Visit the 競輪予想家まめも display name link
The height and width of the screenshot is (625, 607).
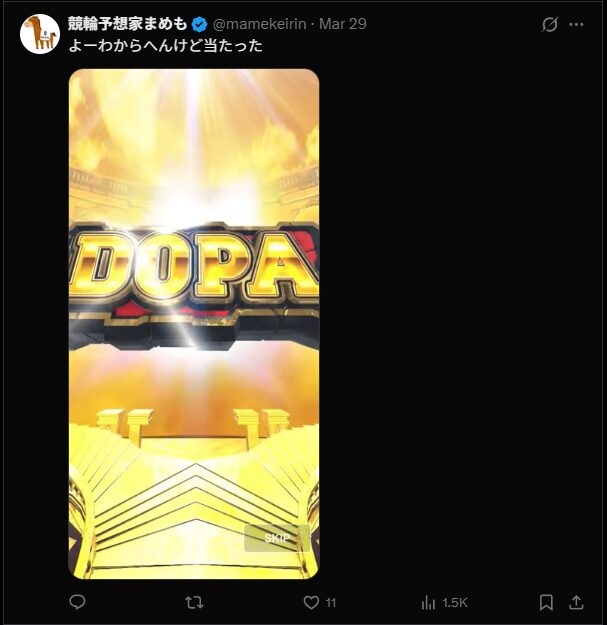(127, 24)
